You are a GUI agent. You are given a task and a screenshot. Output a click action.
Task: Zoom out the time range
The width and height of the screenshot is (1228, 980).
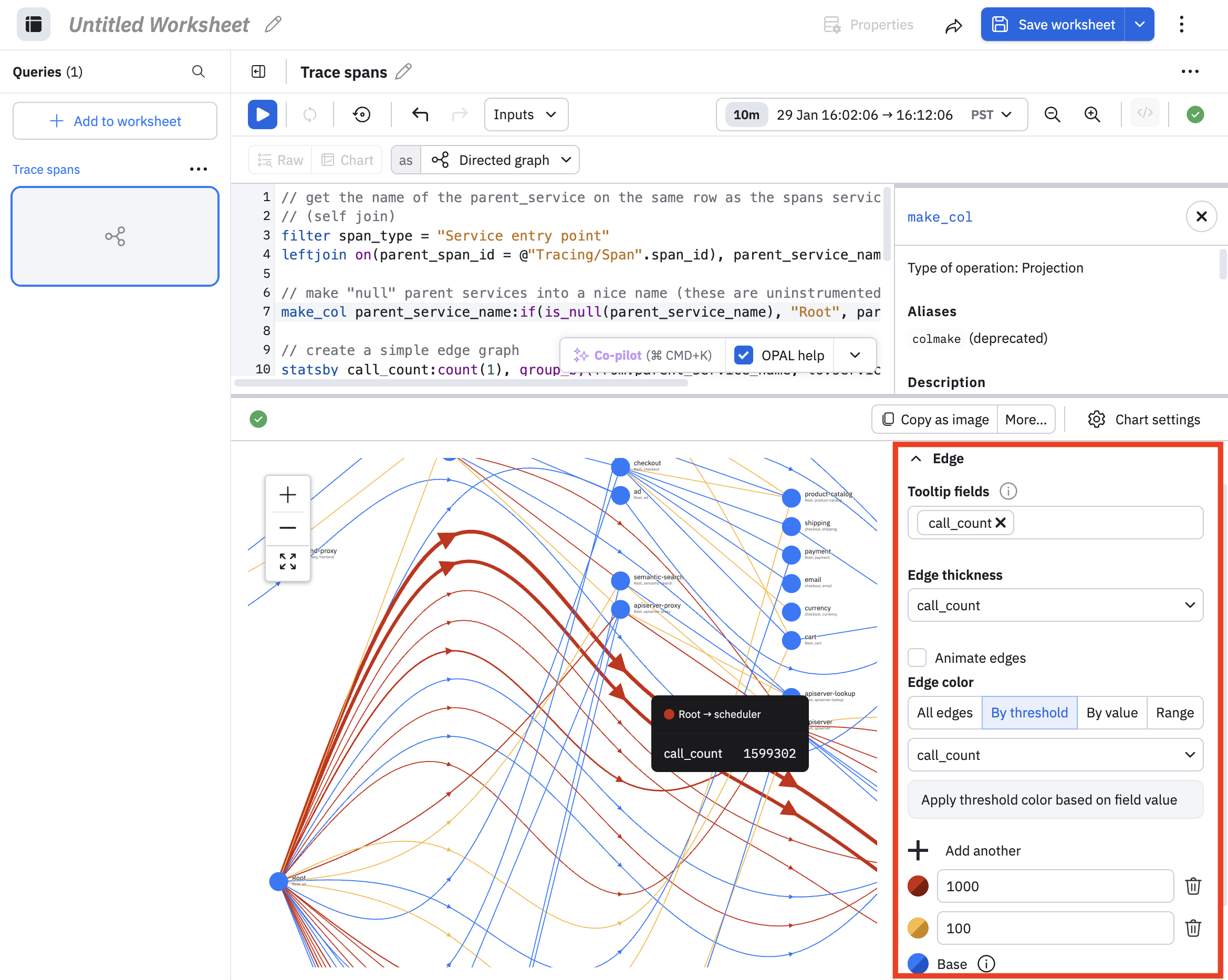[1052, 114]
